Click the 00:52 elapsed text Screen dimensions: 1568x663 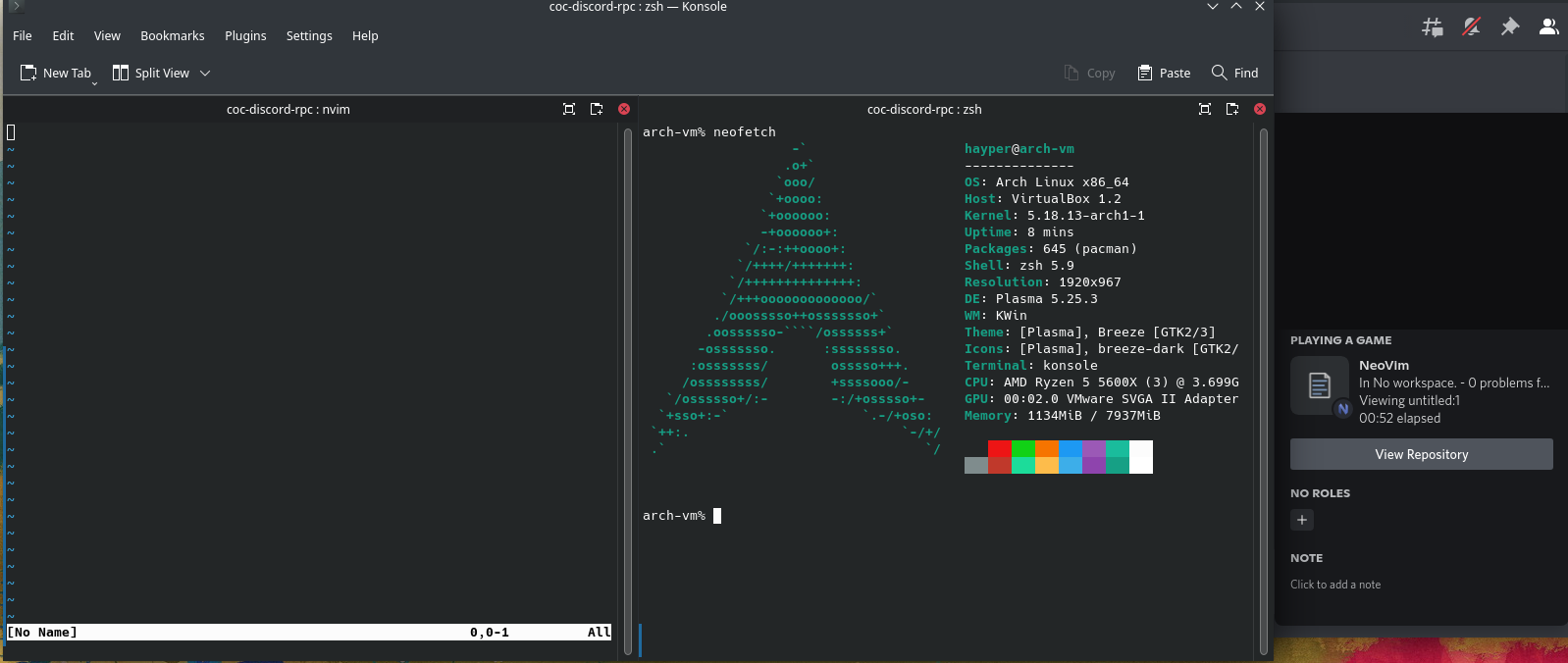click(x=1399, y=418)
